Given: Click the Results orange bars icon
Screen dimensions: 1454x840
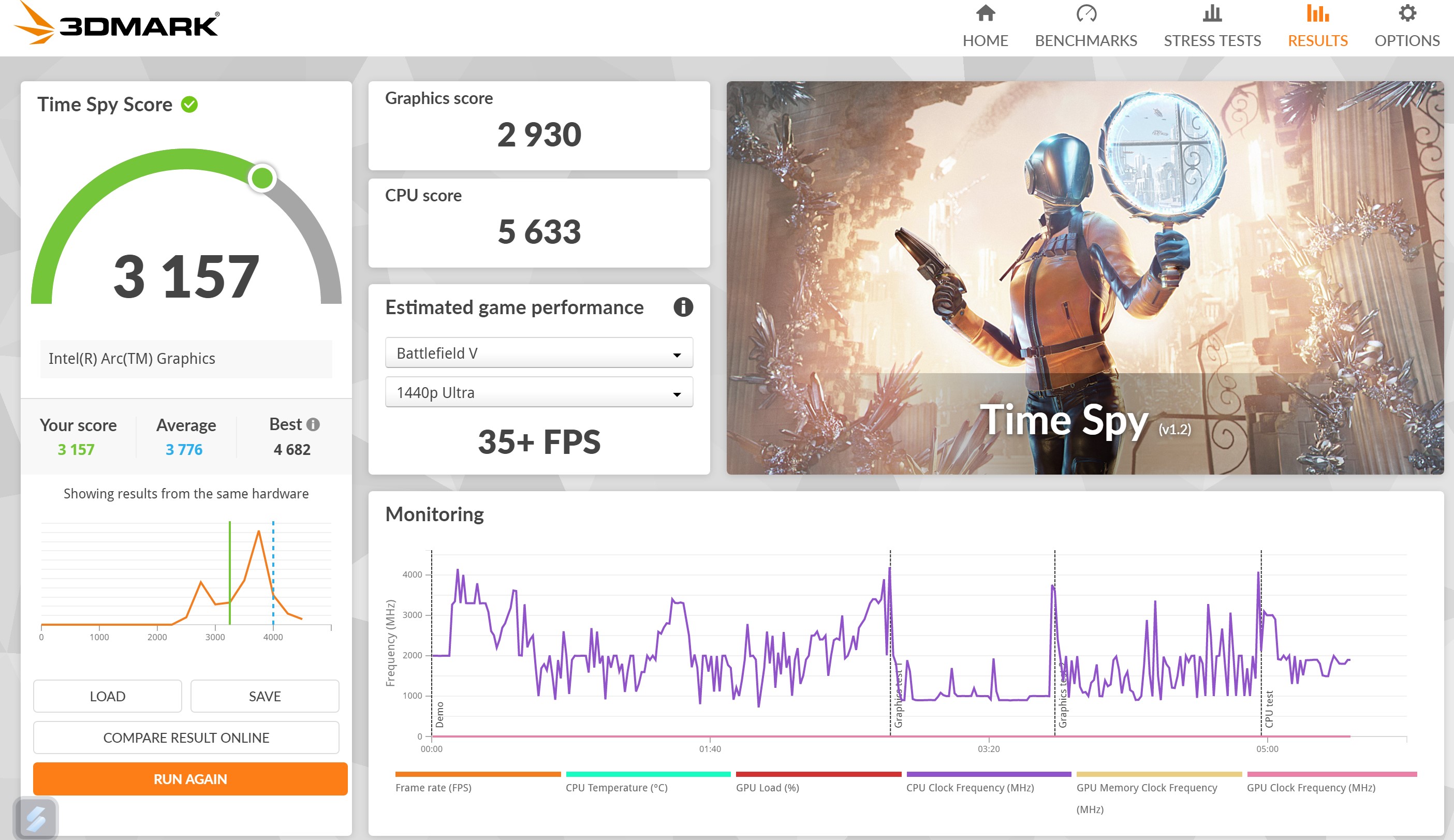Looking at the screenshot, I should (x=1317, y=14).
